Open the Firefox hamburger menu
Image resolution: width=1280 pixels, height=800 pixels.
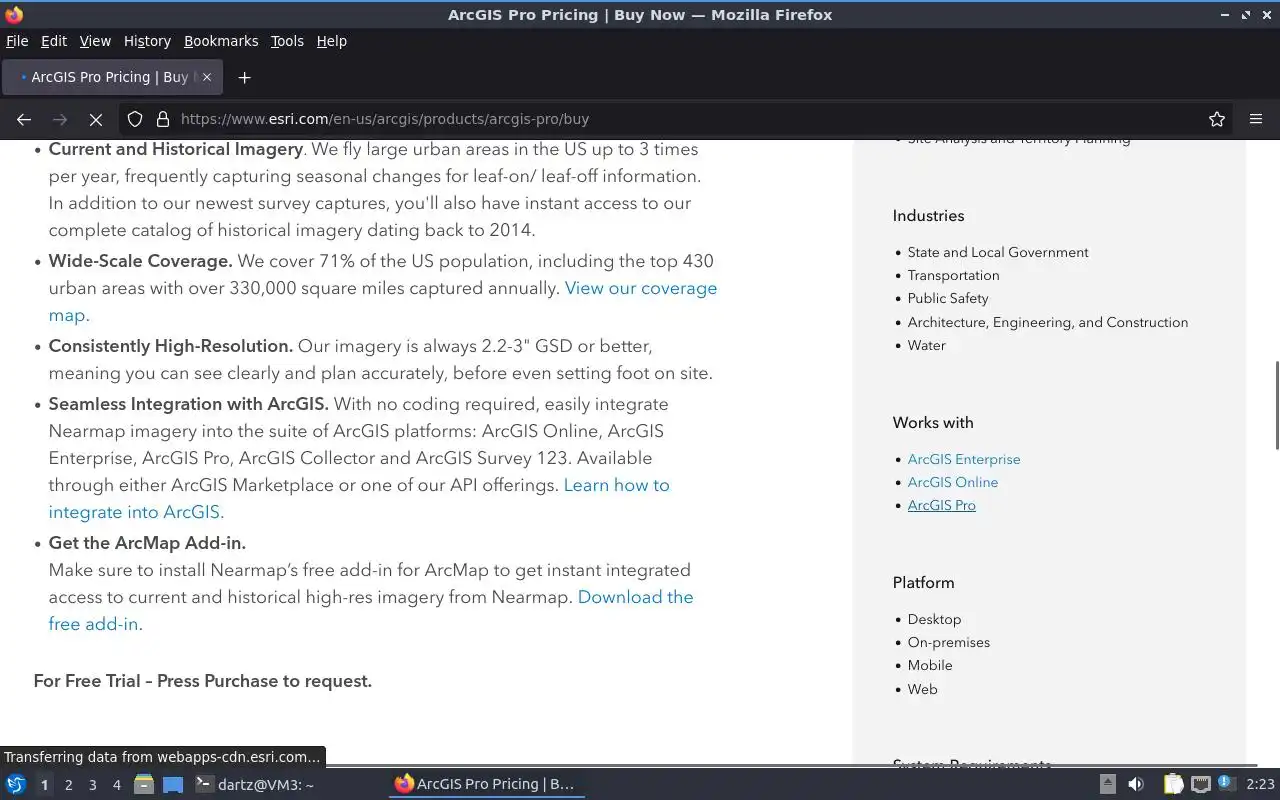[1256, 119]
